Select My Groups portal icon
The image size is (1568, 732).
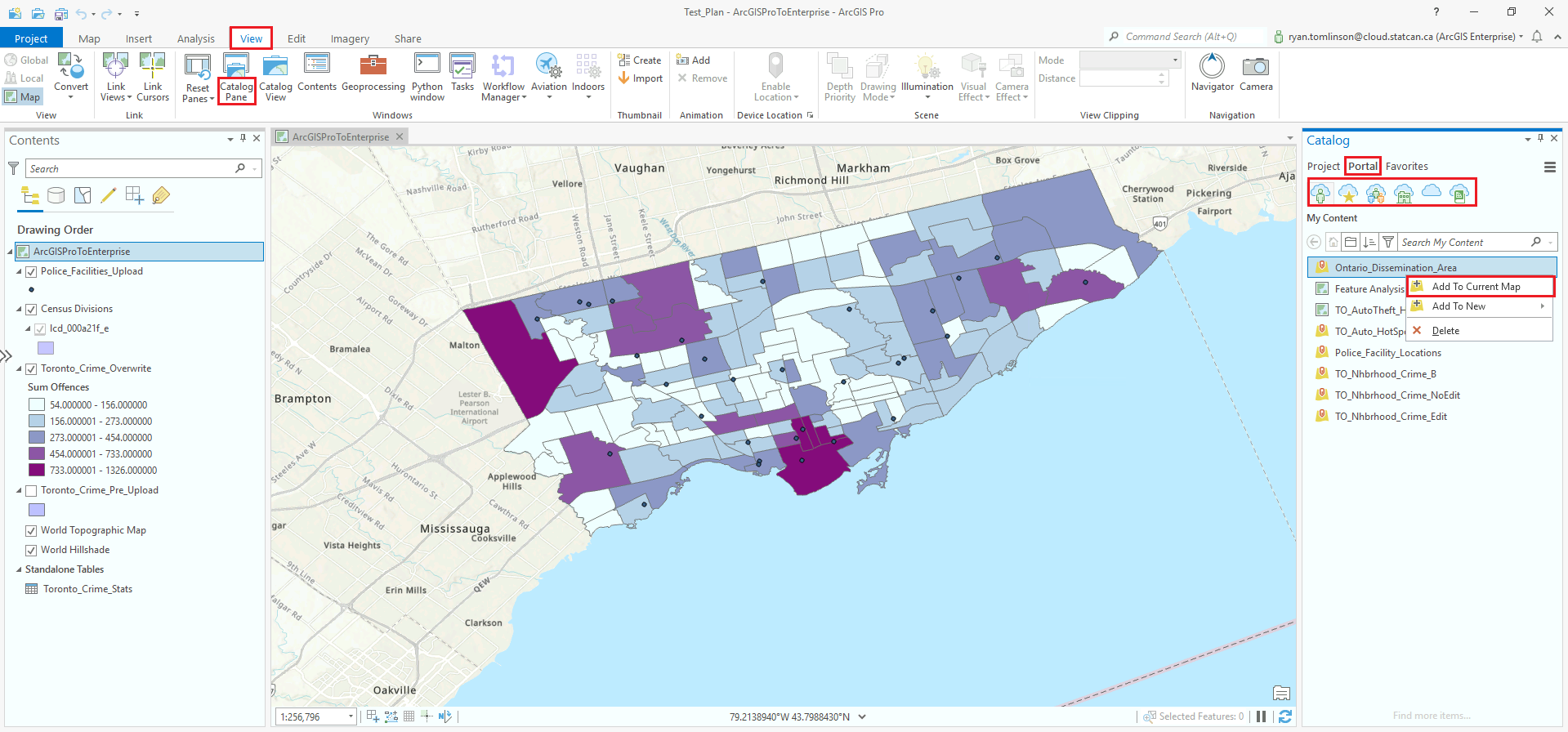pos(1376,193)
